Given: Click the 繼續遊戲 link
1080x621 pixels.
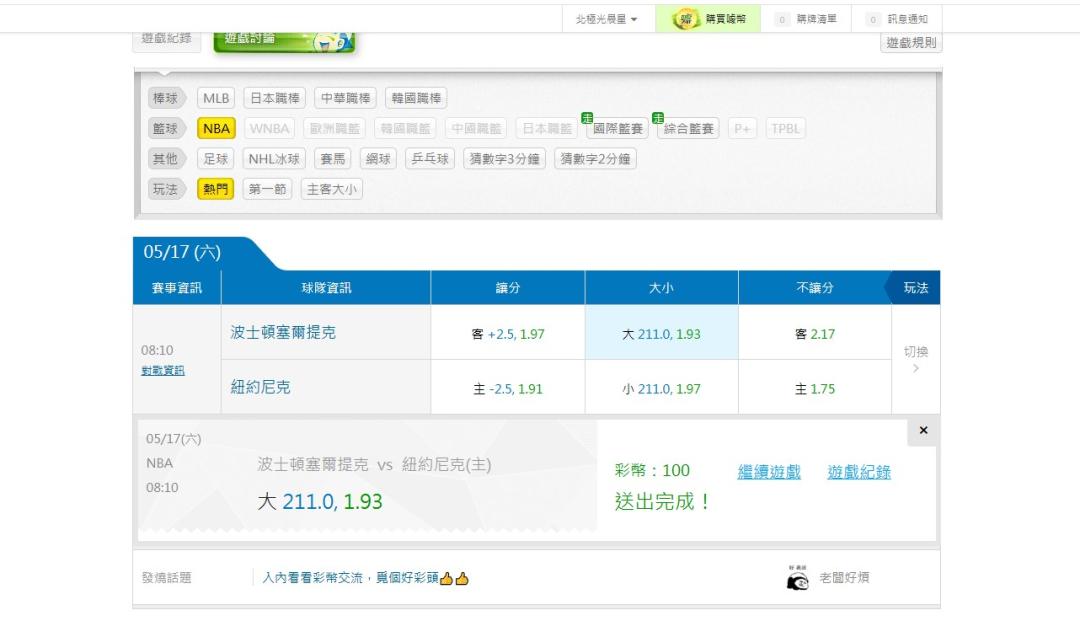Looking at the screenshot, I should click(x=769, y=472).
